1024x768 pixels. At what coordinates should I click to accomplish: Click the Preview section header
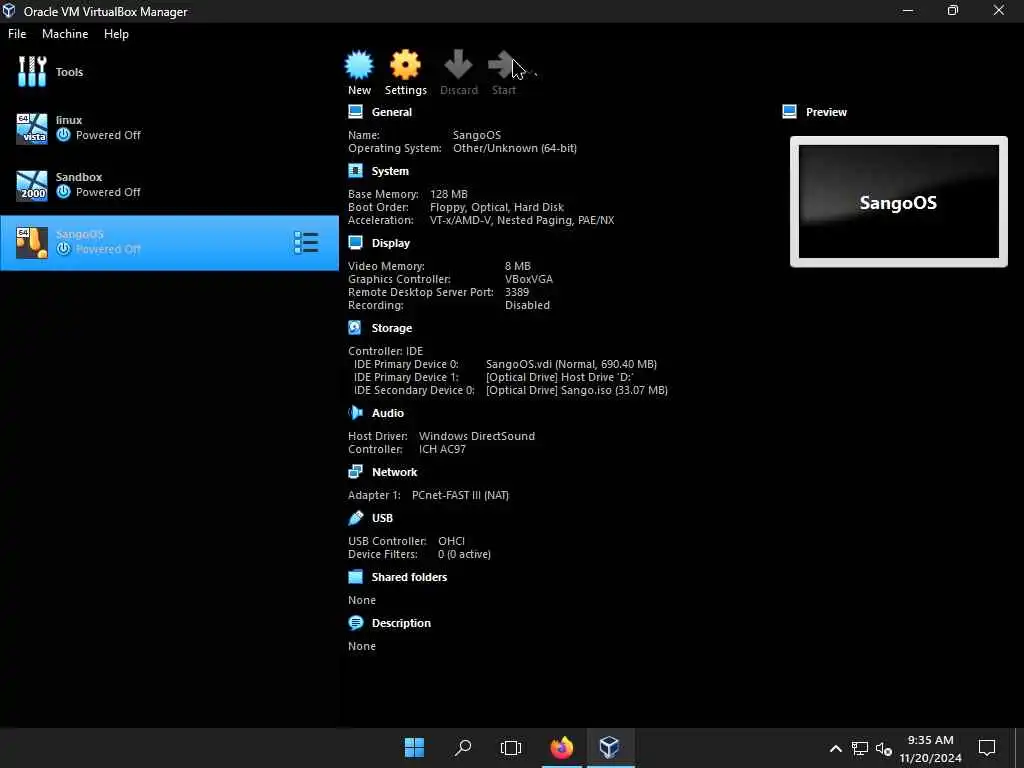[826, 112]
